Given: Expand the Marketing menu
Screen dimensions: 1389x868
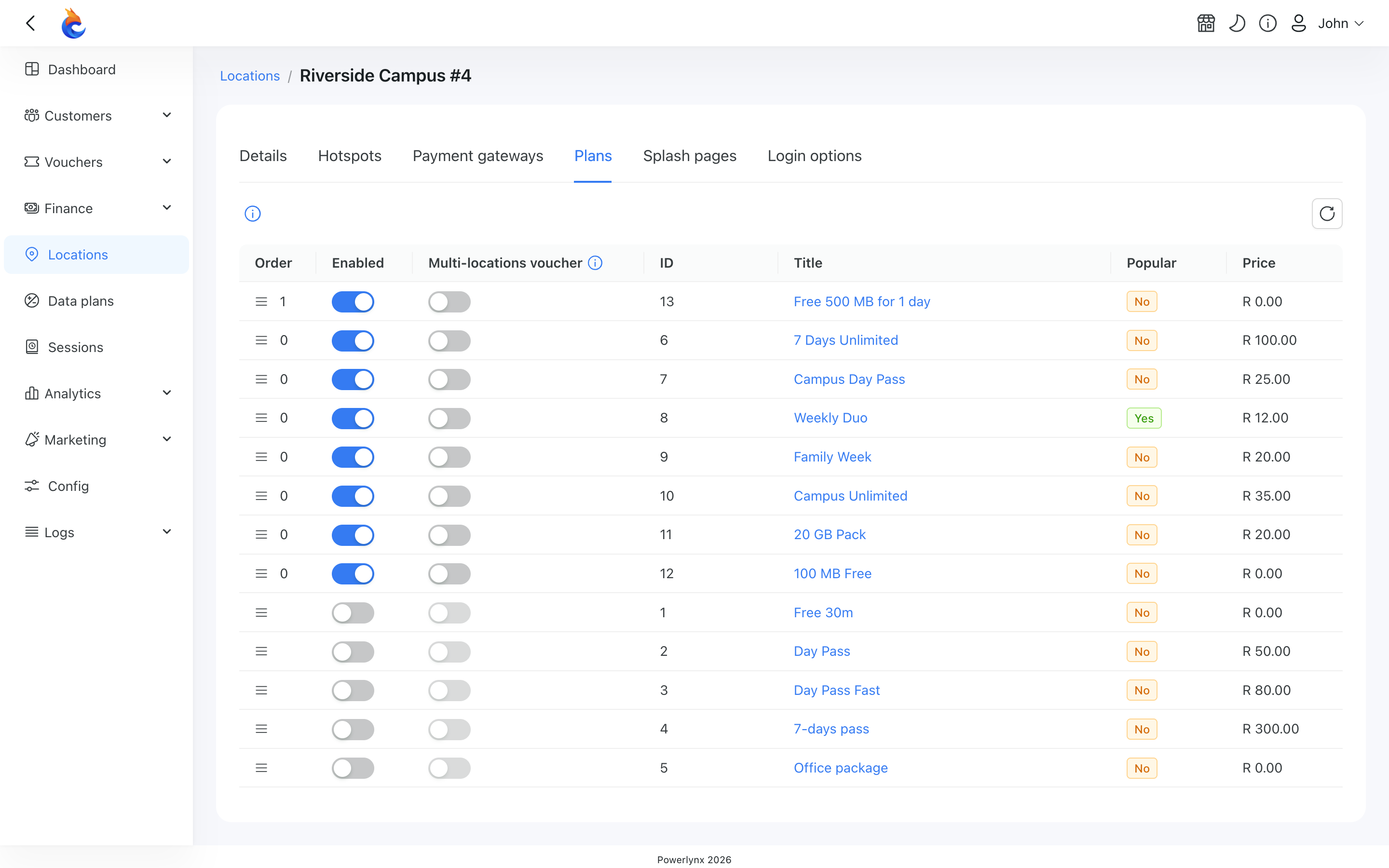Looking at the screenshot, I should [96, 440].
